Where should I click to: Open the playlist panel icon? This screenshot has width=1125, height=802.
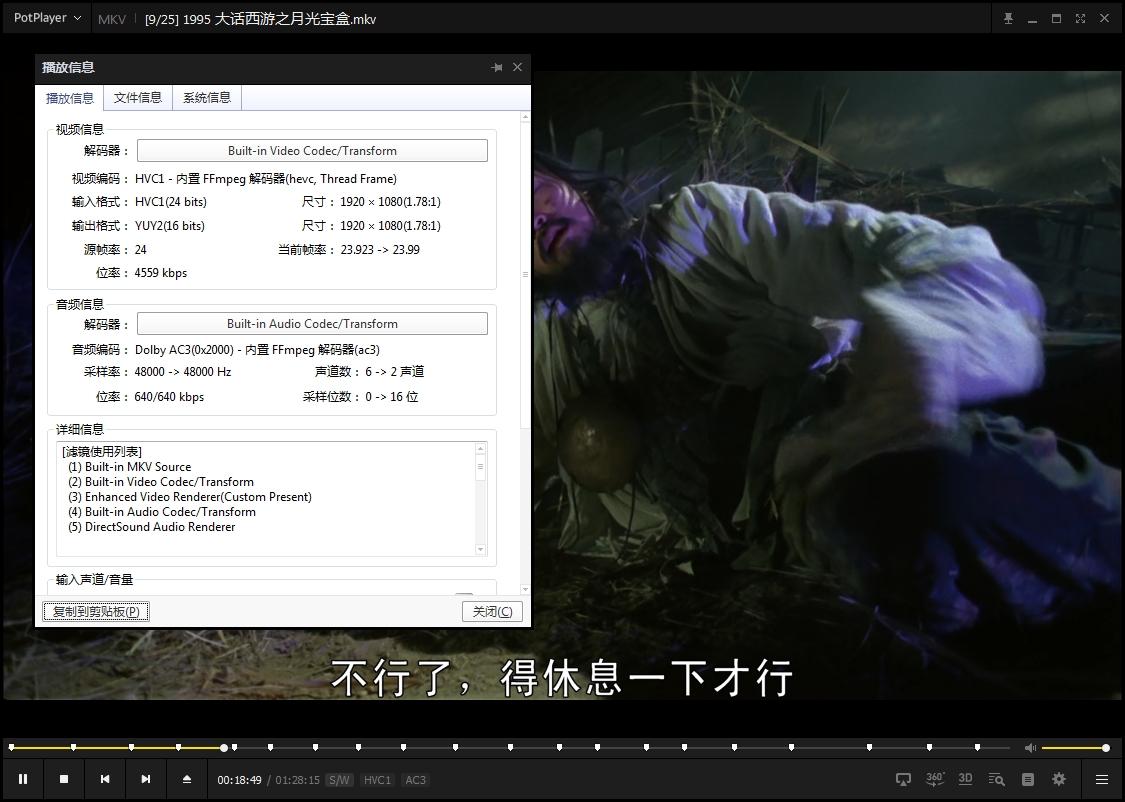[x=1028, y=779]
